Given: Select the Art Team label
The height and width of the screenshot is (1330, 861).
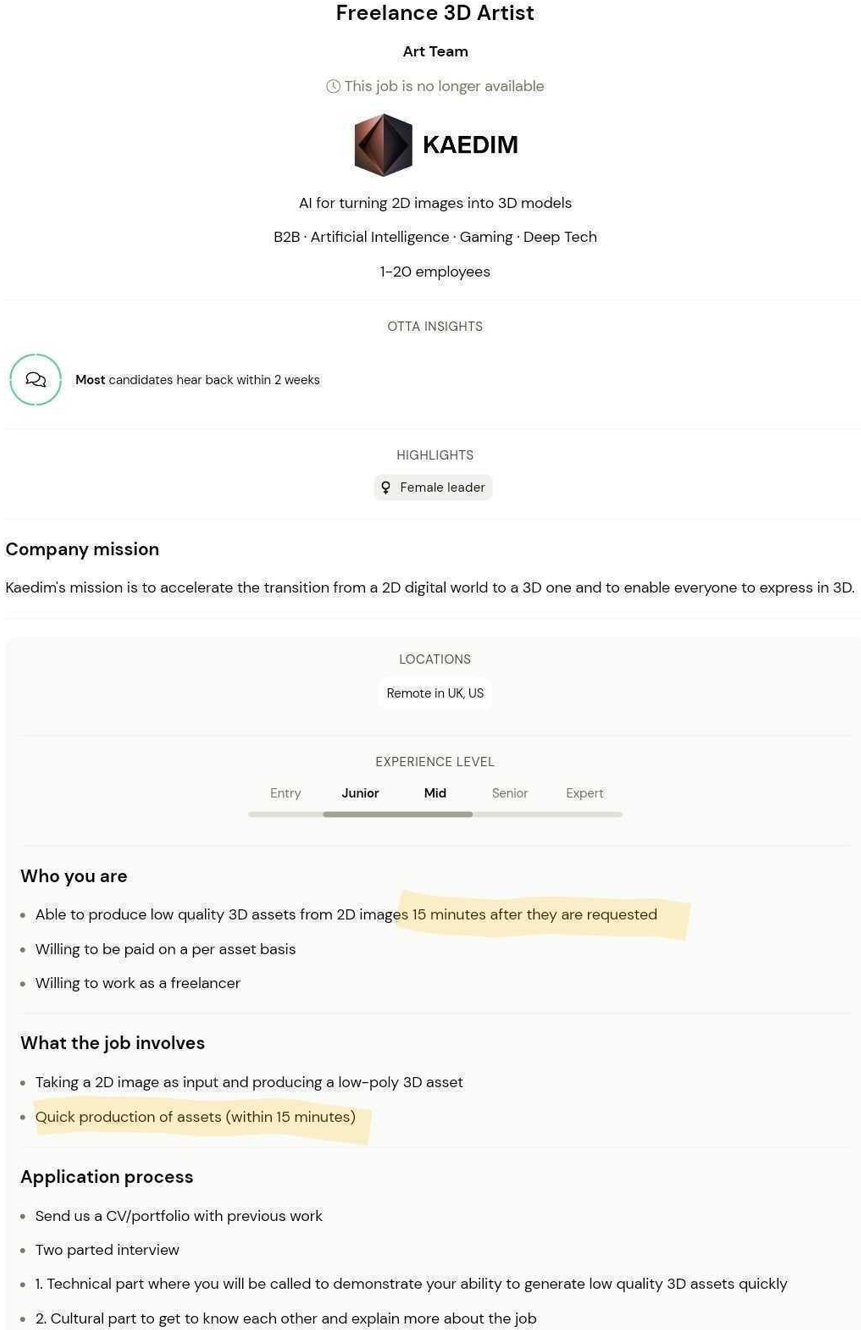Looking at the screenshot, I should point(435,51).
